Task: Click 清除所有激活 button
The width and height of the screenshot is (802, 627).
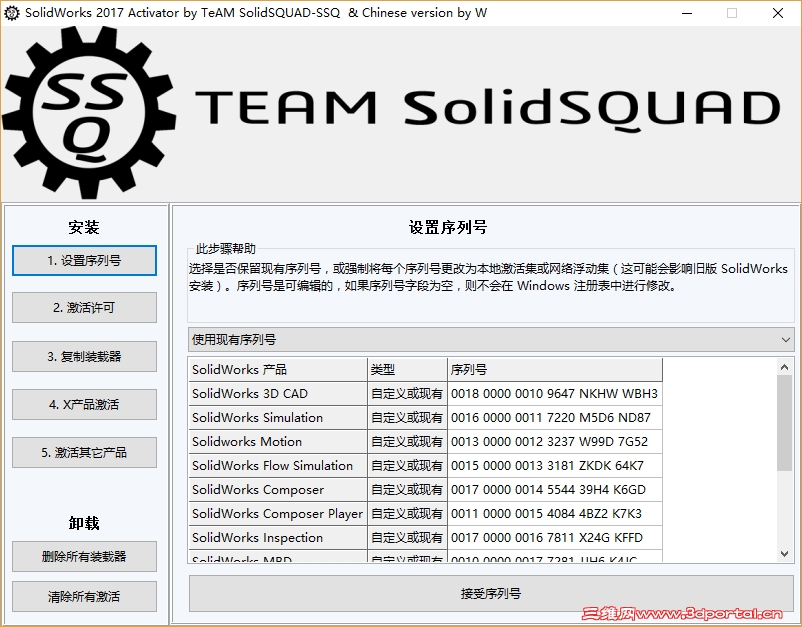Action: pyautogui.click(x=84, y=596)
